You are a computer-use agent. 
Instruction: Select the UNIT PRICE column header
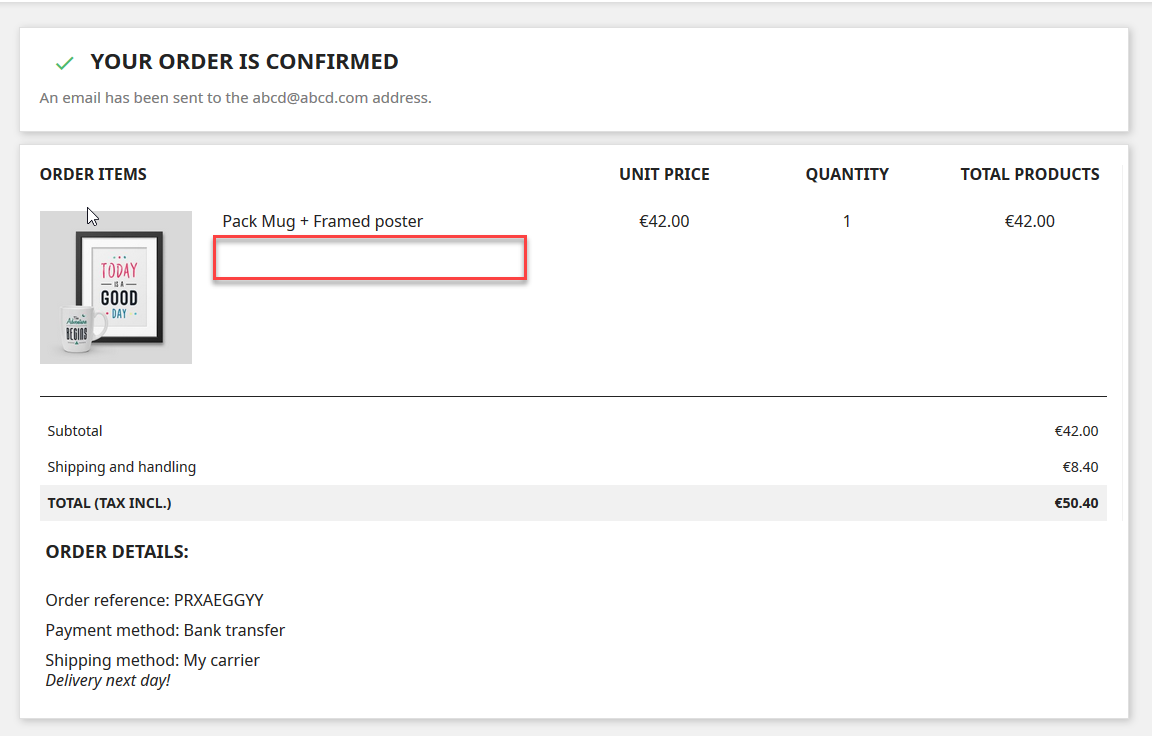[x=664, y=174]
